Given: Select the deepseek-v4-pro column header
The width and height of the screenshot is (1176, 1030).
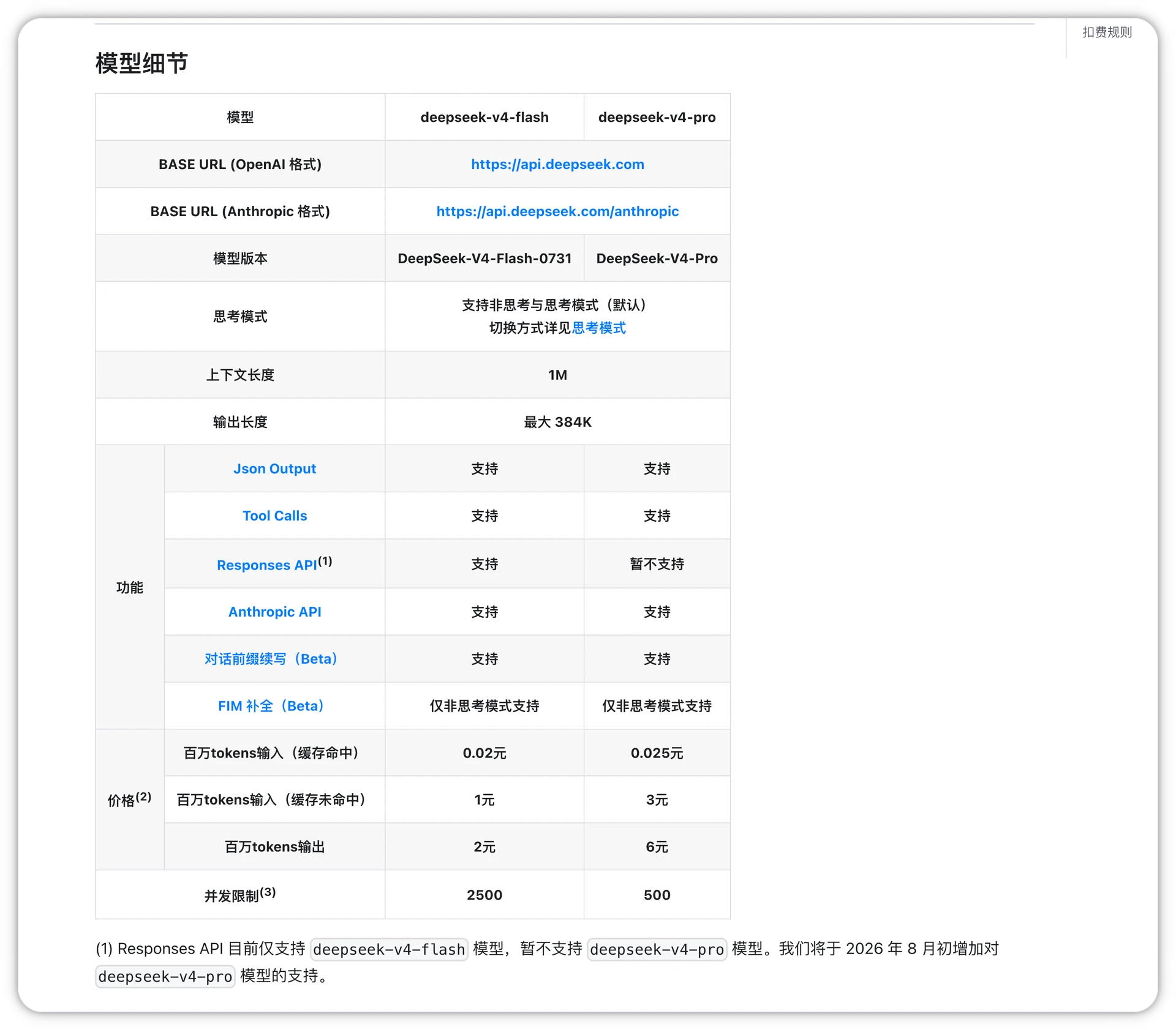Looking at the screenshot, I should (x=657, y=117).
